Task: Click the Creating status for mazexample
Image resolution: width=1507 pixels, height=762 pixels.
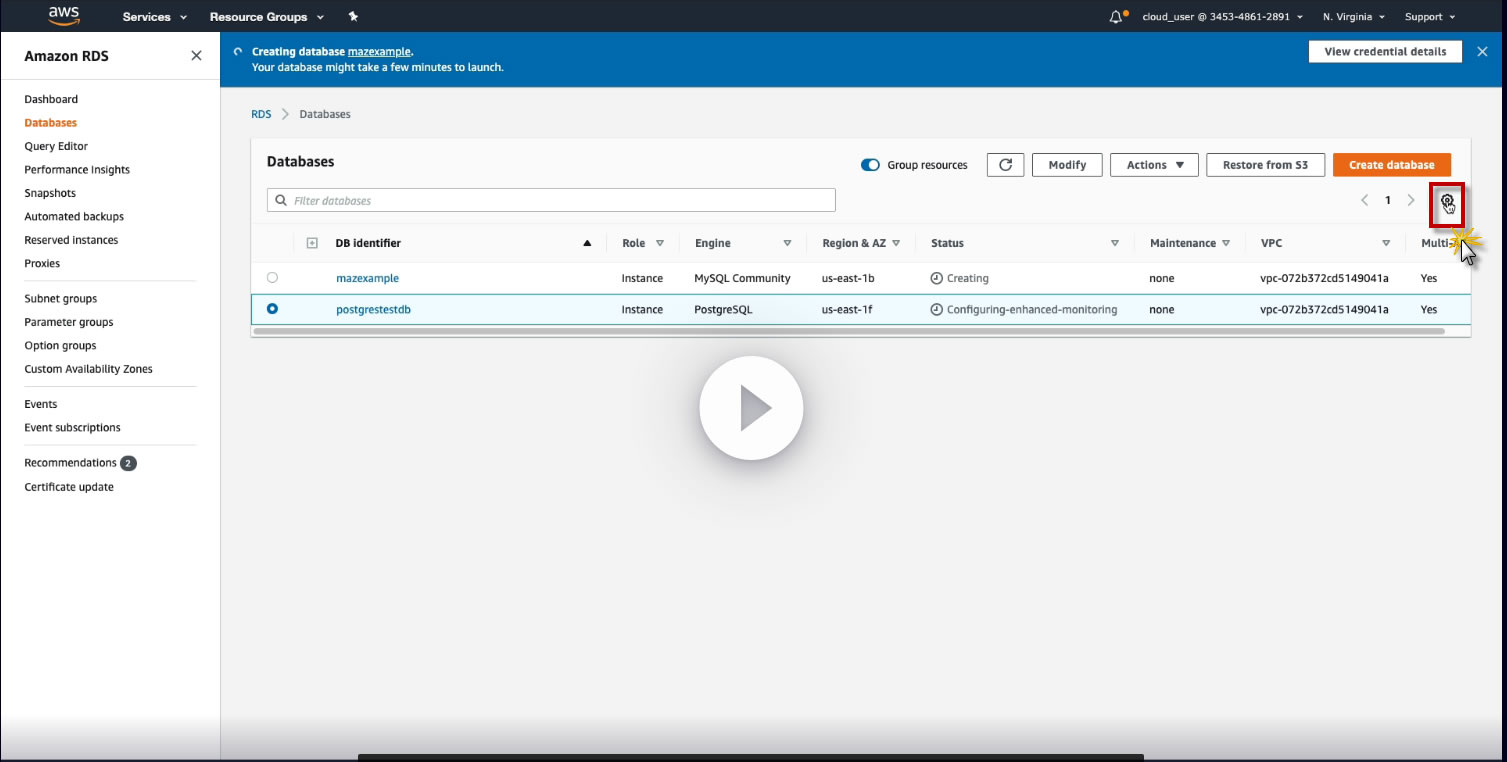Action: [x=959, y=278]
